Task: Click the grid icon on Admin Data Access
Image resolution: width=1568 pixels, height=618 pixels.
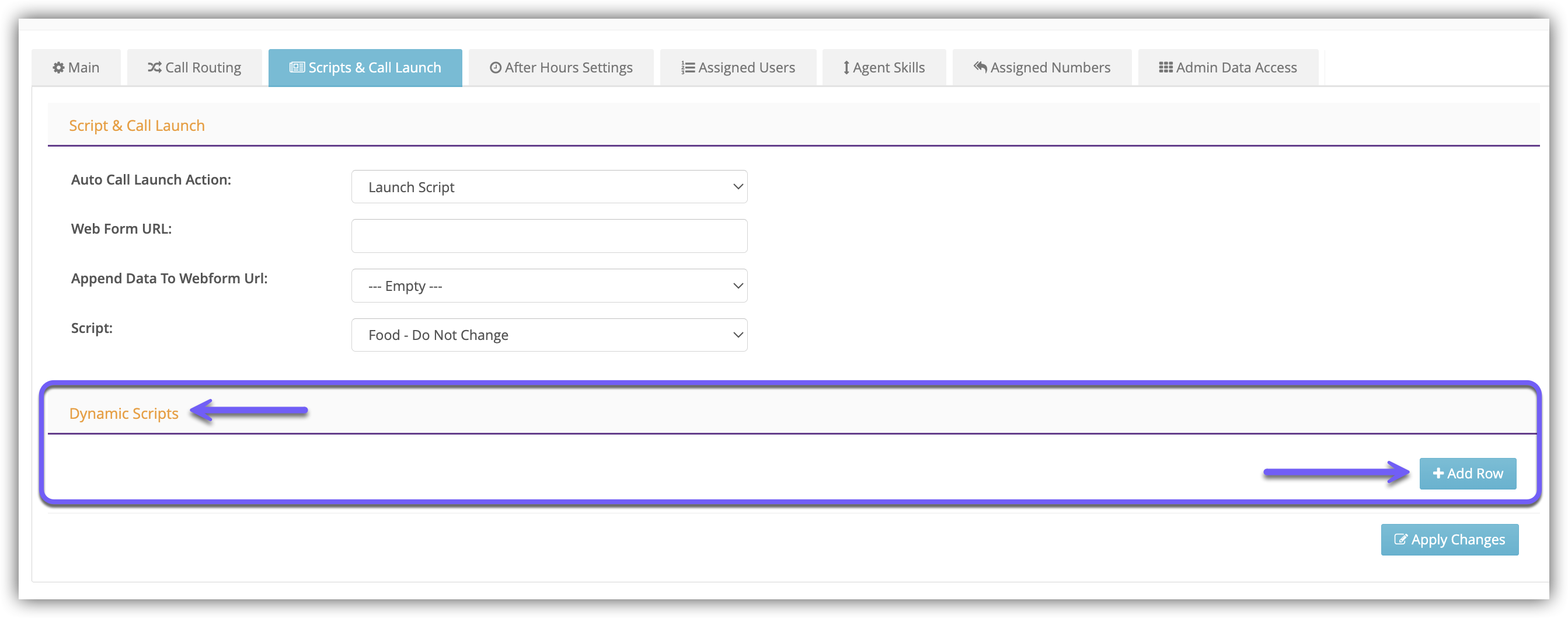Action: [1166, 68]
